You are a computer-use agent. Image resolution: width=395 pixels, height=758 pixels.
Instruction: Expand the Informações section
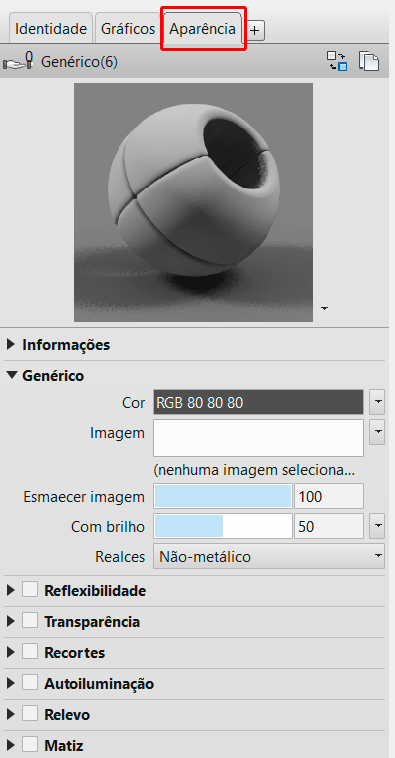pos(11,345)
